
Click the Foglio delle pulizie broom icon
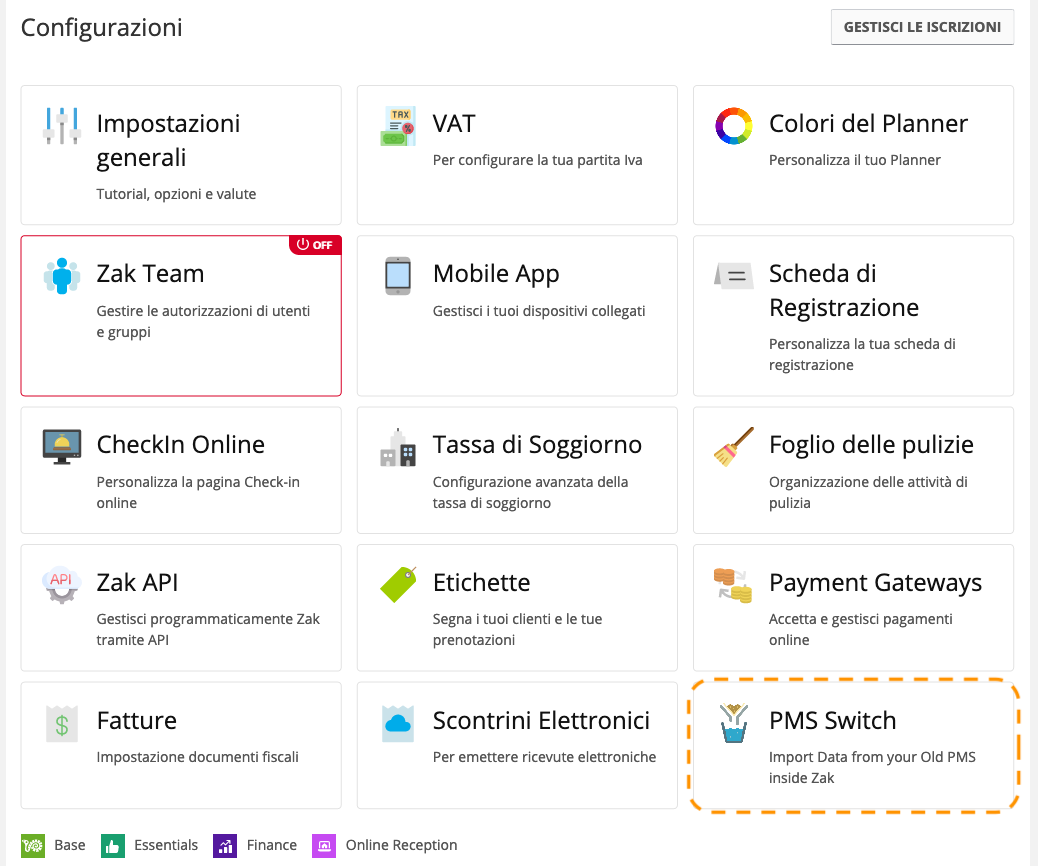tap(733, 447)
